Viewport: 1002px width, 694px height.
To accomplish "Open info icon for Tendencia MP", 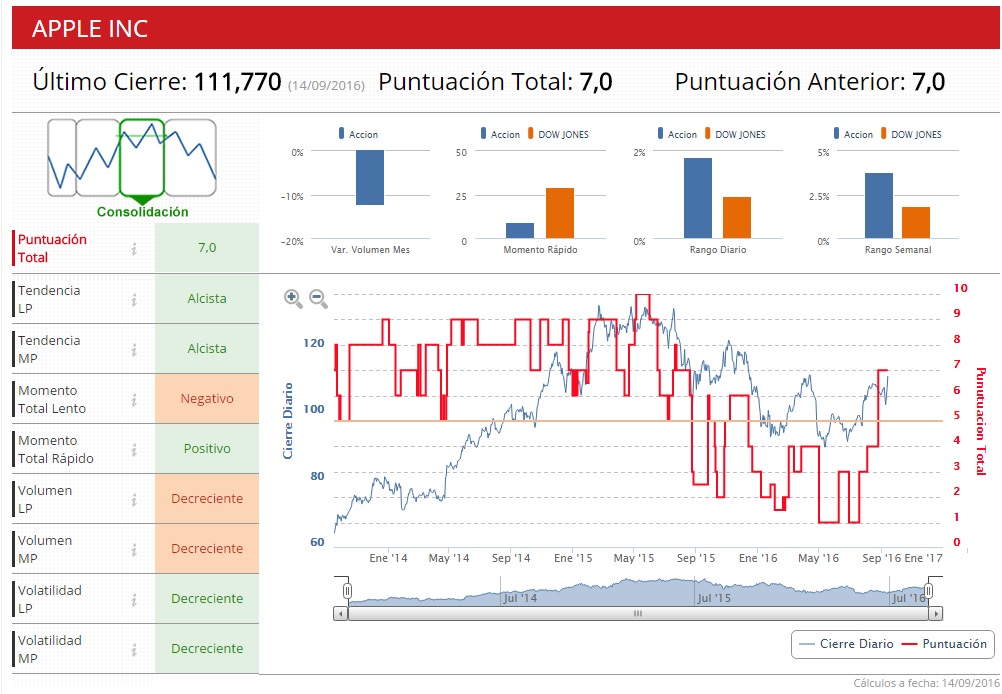I will [134, 350].
